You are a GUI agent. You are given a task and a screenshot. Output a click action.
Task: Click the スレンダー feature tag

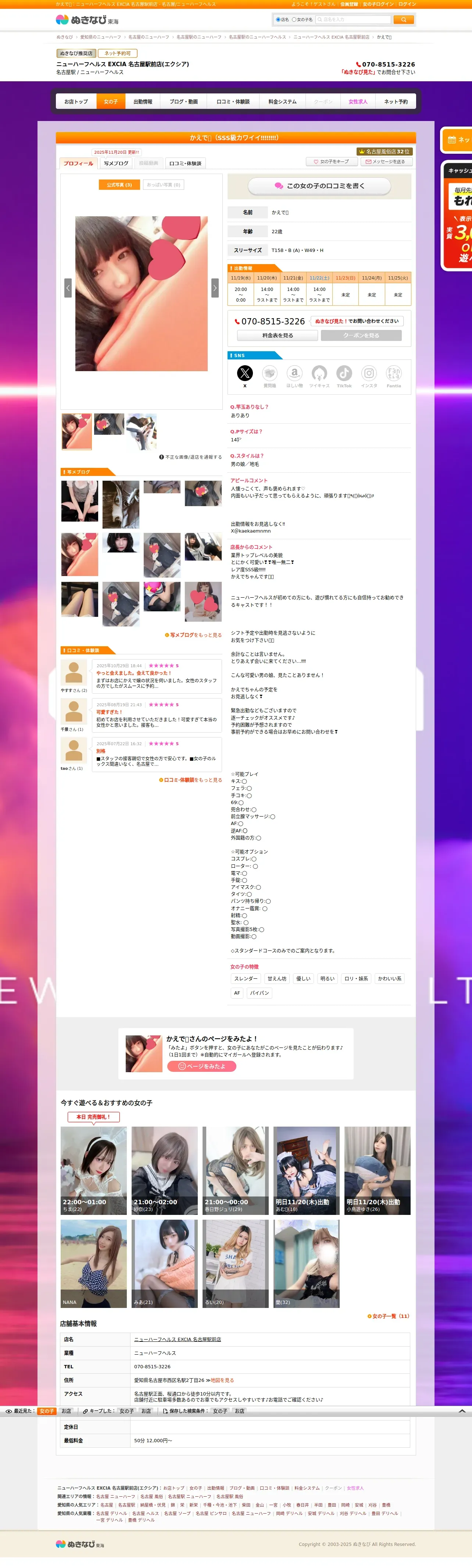point(246,979)
